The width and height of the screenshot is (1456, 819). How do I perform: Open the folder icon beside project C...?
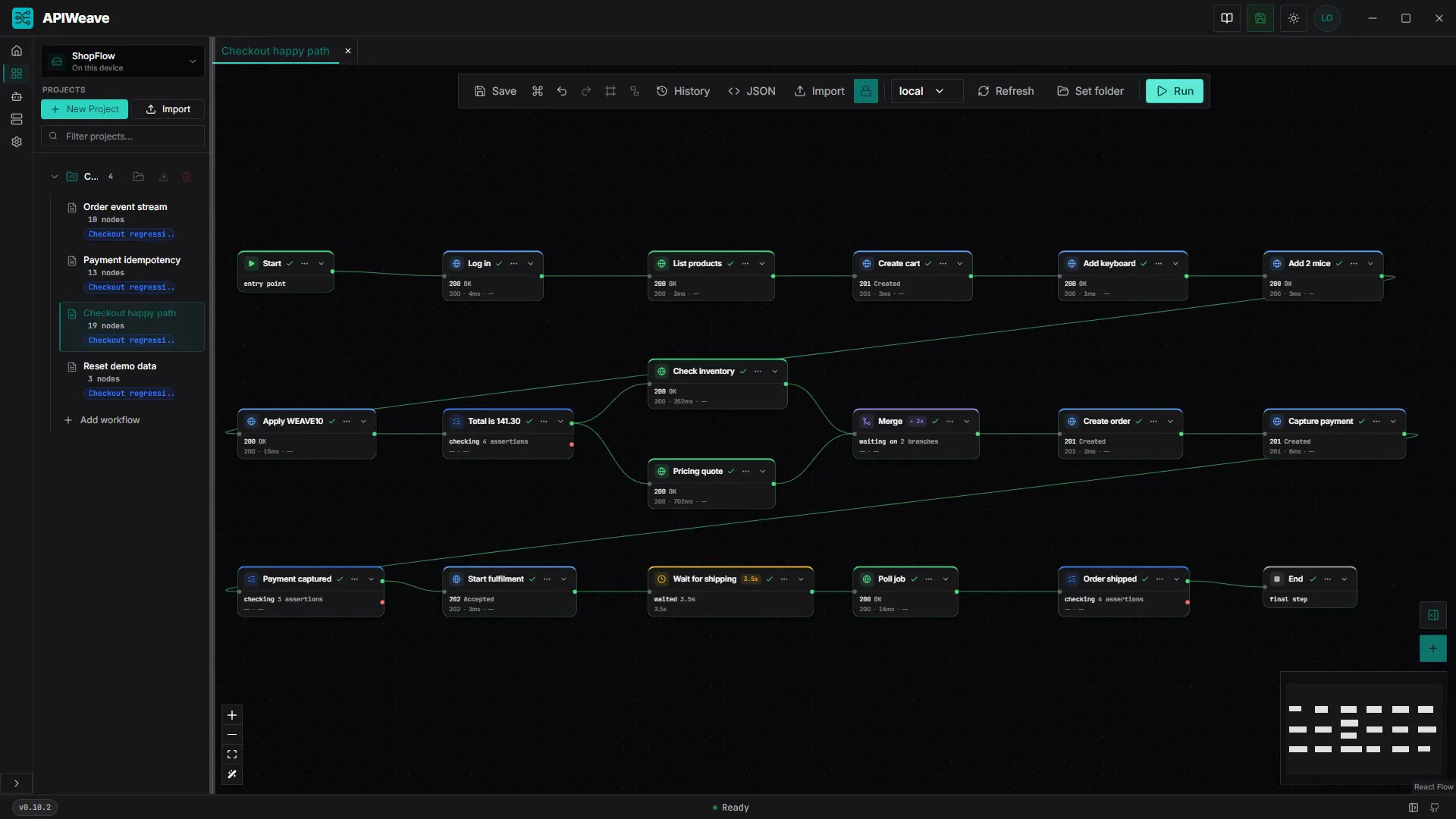pos(138,177)
